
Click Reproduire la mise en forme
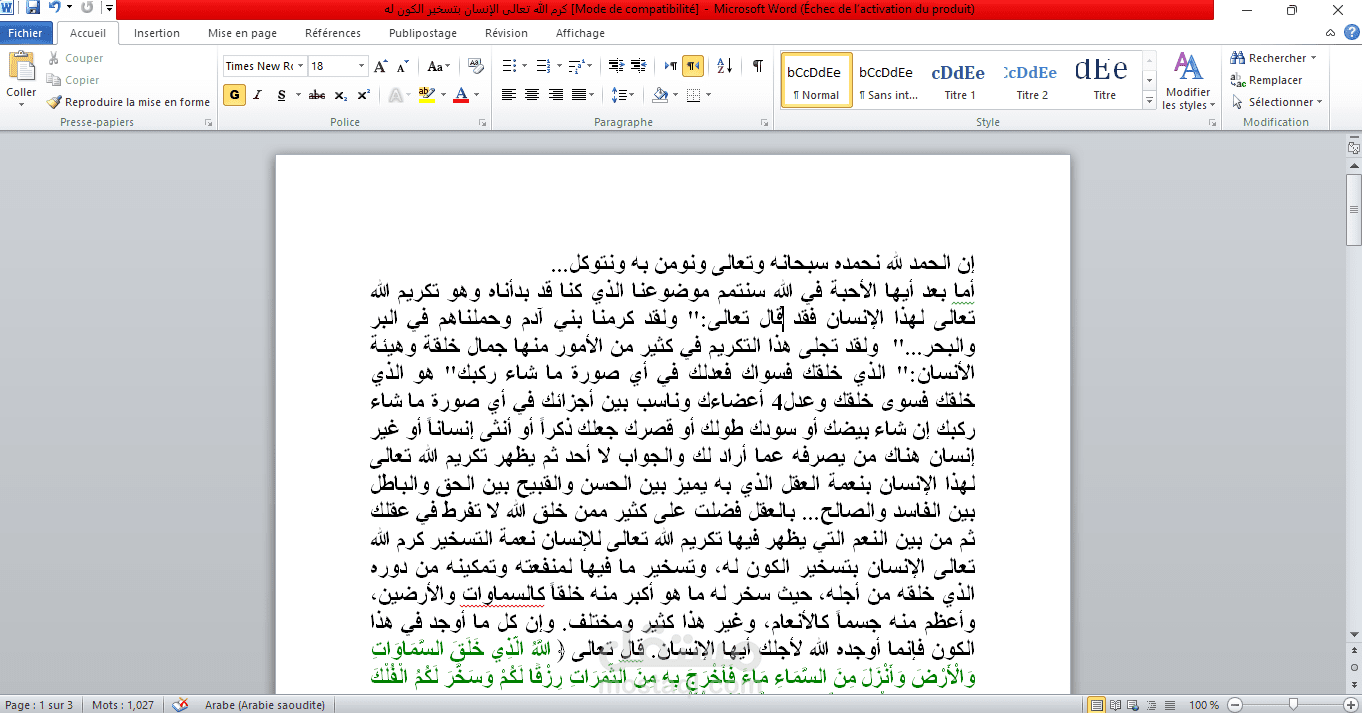pyautogui.click(x=128, y=102)
